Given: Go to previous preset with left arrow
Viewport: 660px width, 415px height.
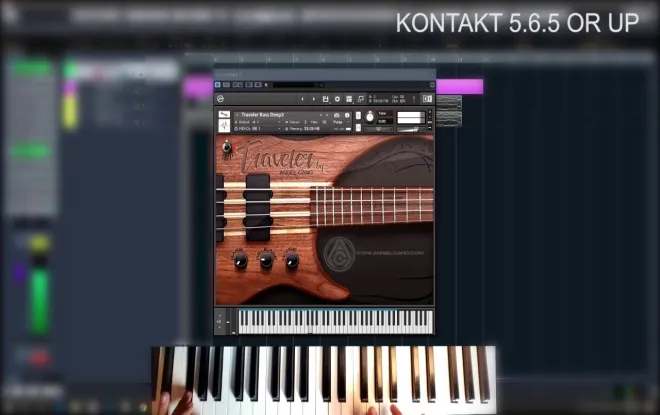Looking at the screenshot, I should (x=302, y=99).
